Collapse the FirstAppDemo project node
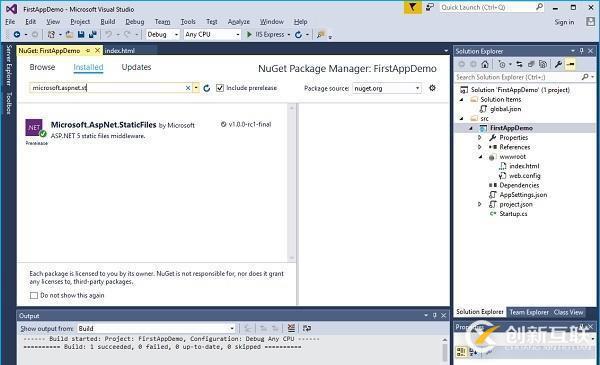Viewport: 600px width, 365px height. pos(471,128)
